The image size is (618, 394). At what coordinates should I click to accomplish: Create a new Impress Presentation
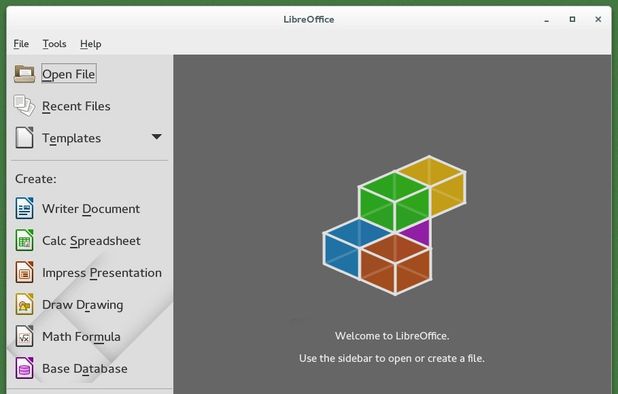[x=102, y=273]
